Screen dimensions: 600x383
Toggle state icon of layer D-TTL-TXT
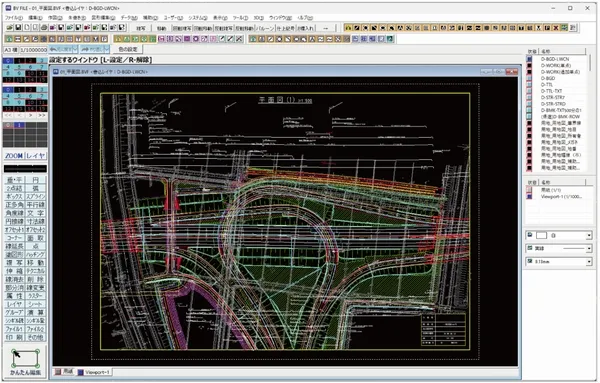(530, 91)
